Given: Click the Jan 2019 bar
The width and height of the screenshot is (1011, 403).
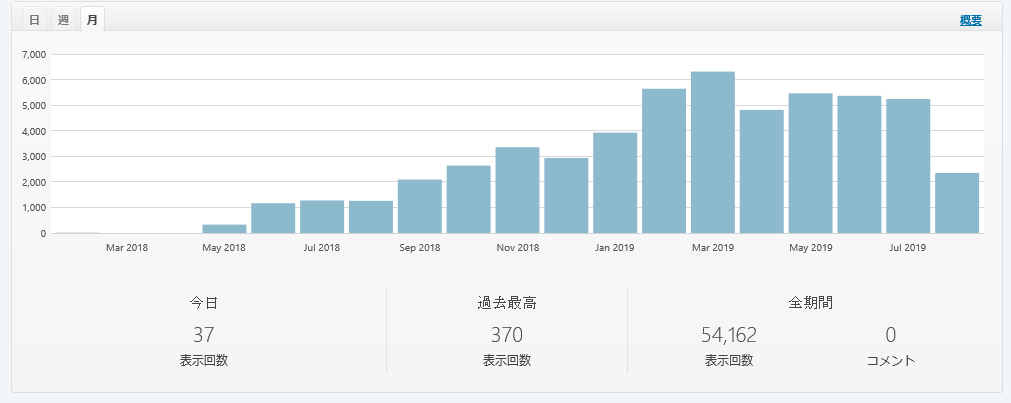Looking at the screenshot, I should click(x=615, y=183).
